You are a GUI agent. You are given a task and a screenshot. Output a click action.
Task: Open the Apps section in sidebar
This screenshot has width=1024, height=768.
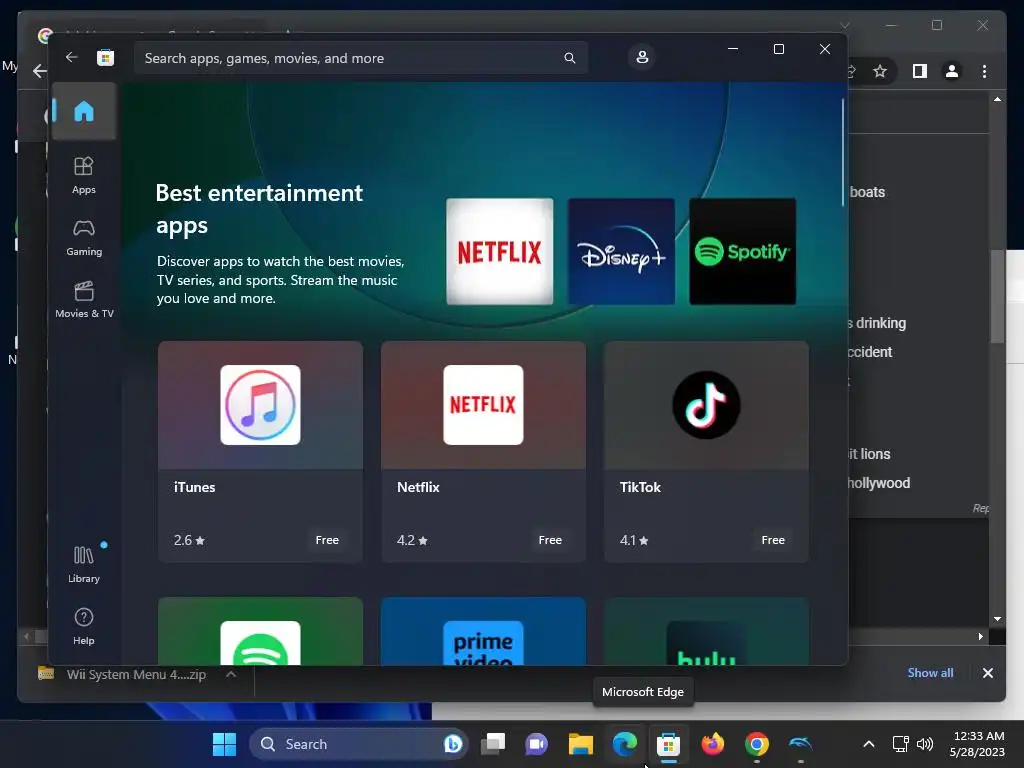point(84,176)
